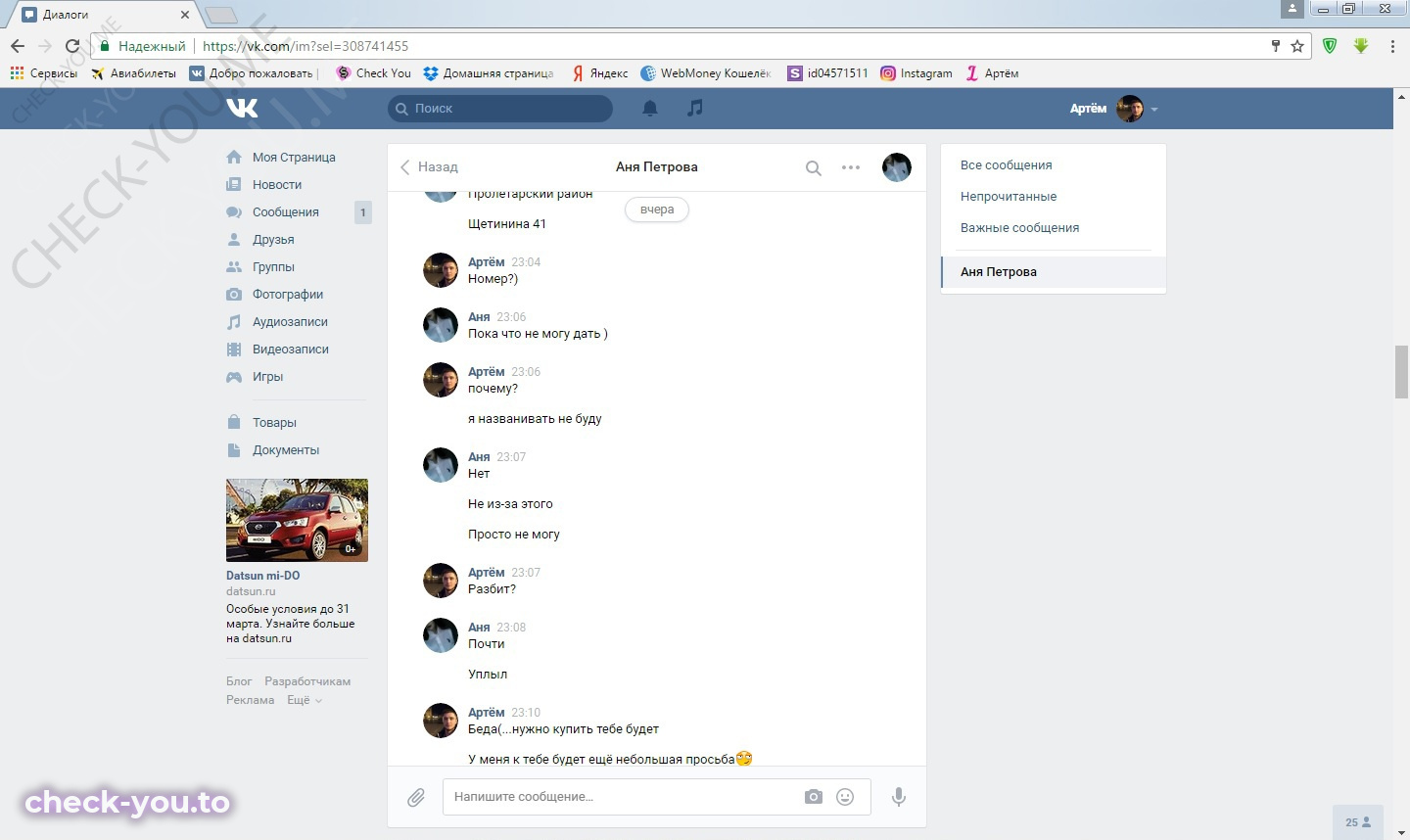Bookmark this page with the star icon
This screenshot has height=840, width=1410.
tap(1297, 46)
